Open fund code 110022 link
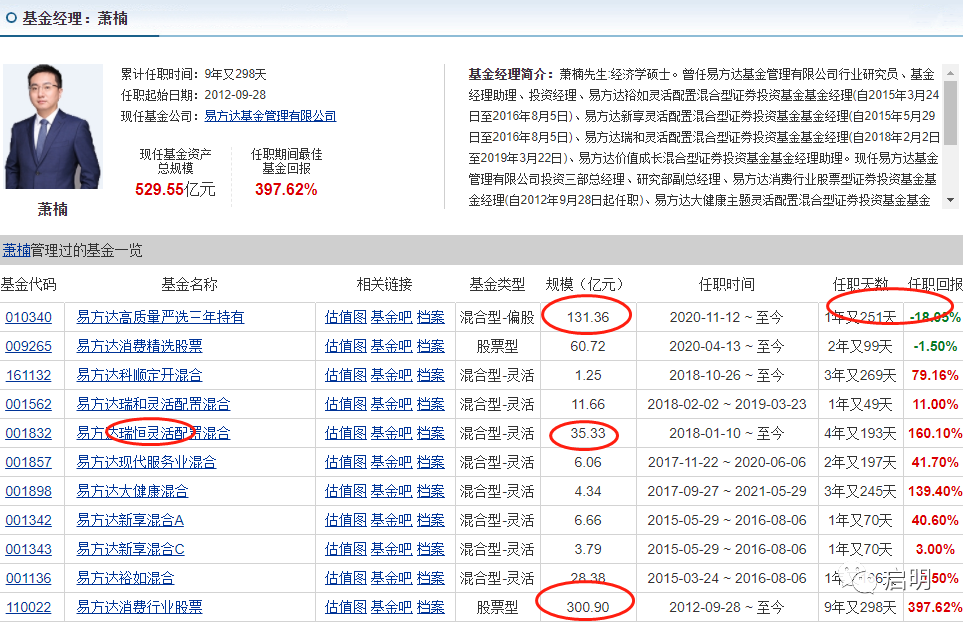Image resolution: width=963 pixels, height=622 pixels. pos(28,607)
